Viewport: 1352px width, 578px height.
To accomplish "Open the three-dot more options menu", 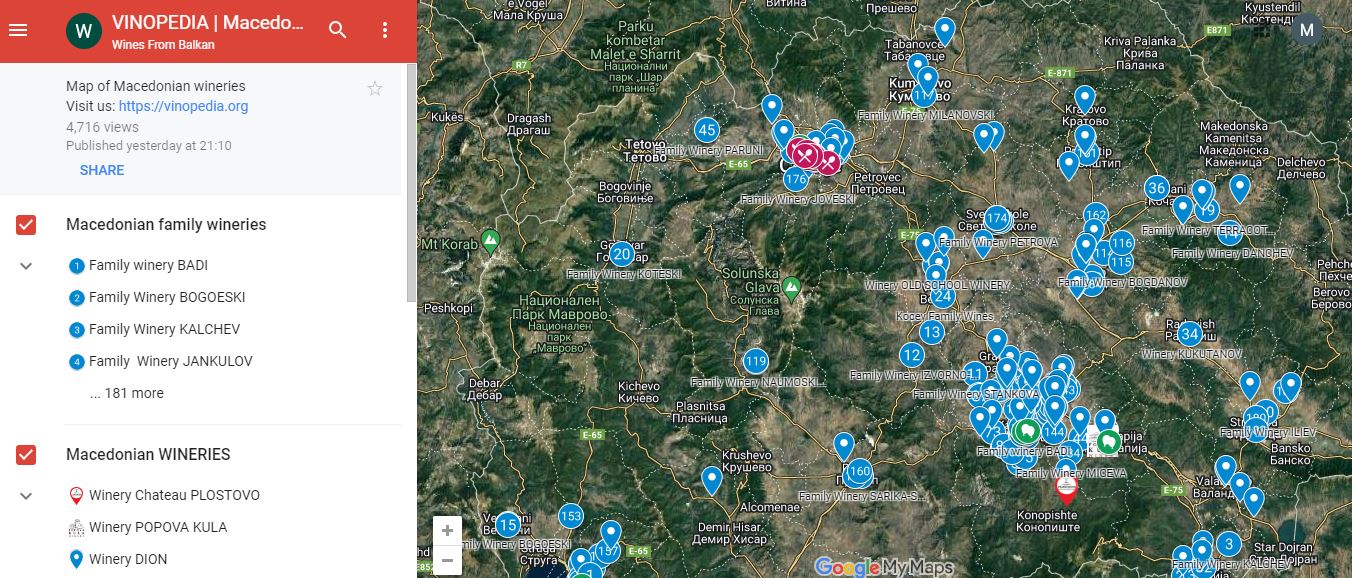I will pos(385,30).
